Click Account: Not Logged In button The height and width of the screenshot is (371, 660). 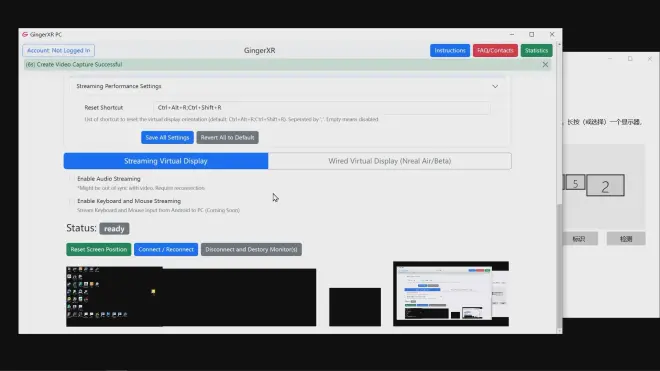59,51
